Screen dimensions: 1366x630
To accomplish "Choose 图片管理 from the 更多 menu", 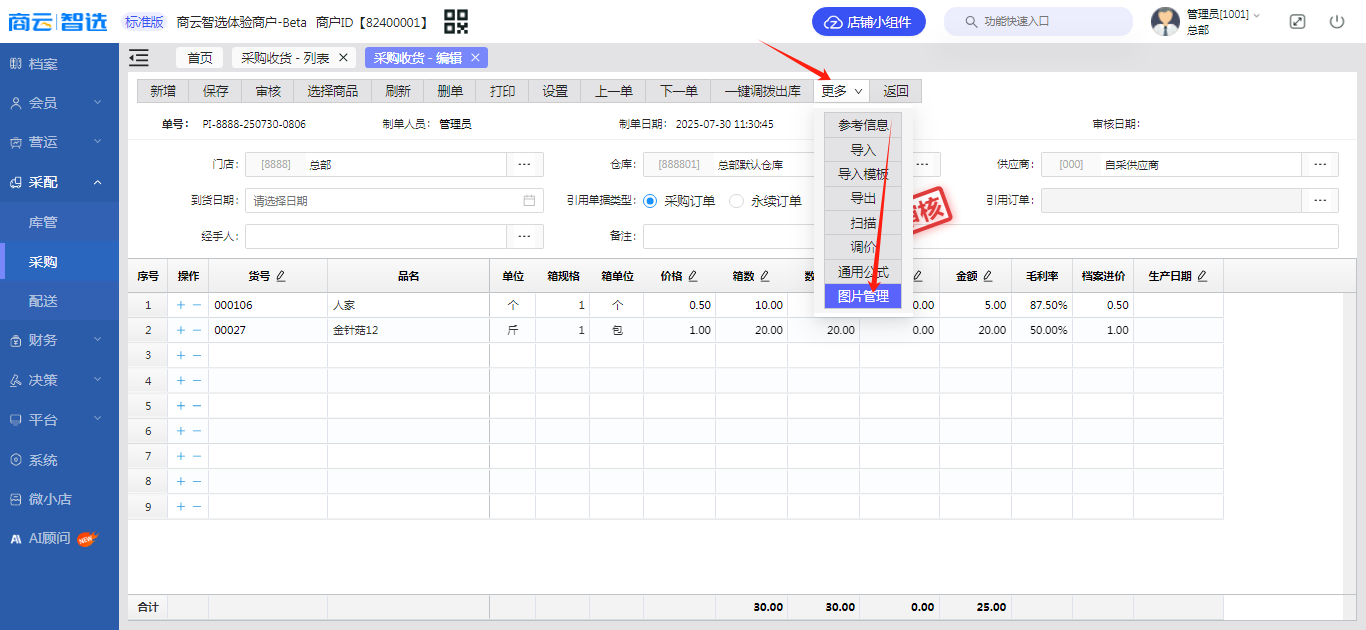I will pos(863,296).
